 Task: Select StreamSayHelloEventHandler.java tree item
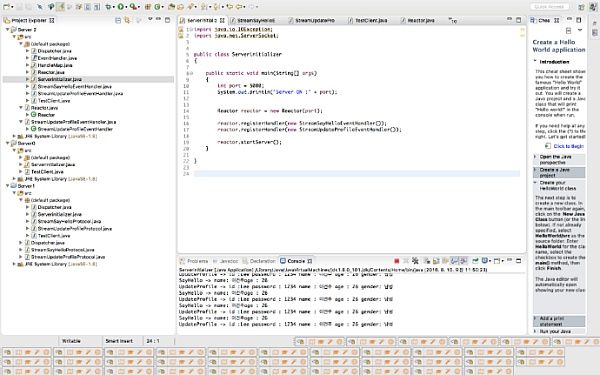pos(74,86)
